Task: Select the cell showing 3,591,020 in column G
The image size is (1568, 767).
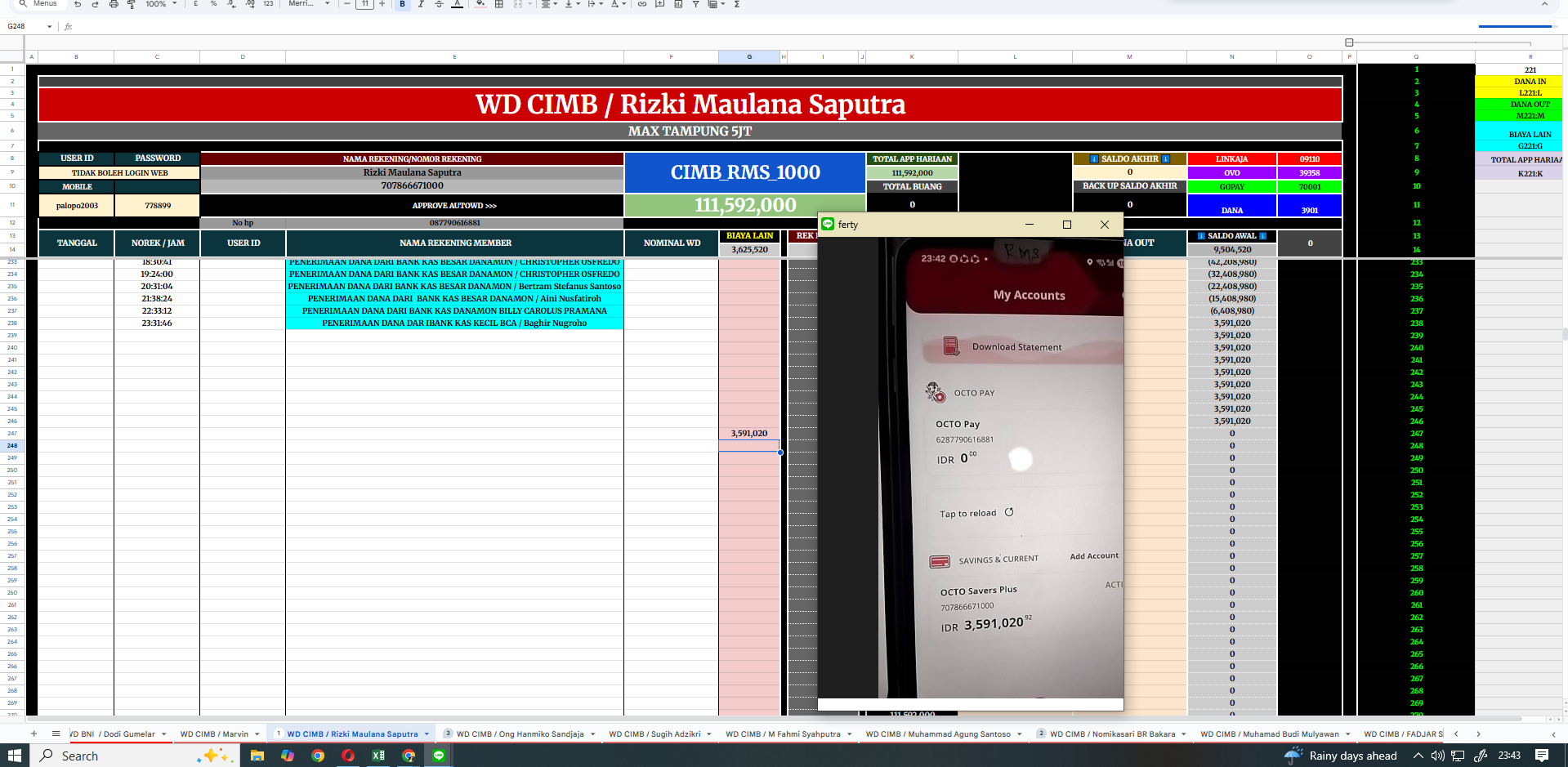Action: coord(749,434)
